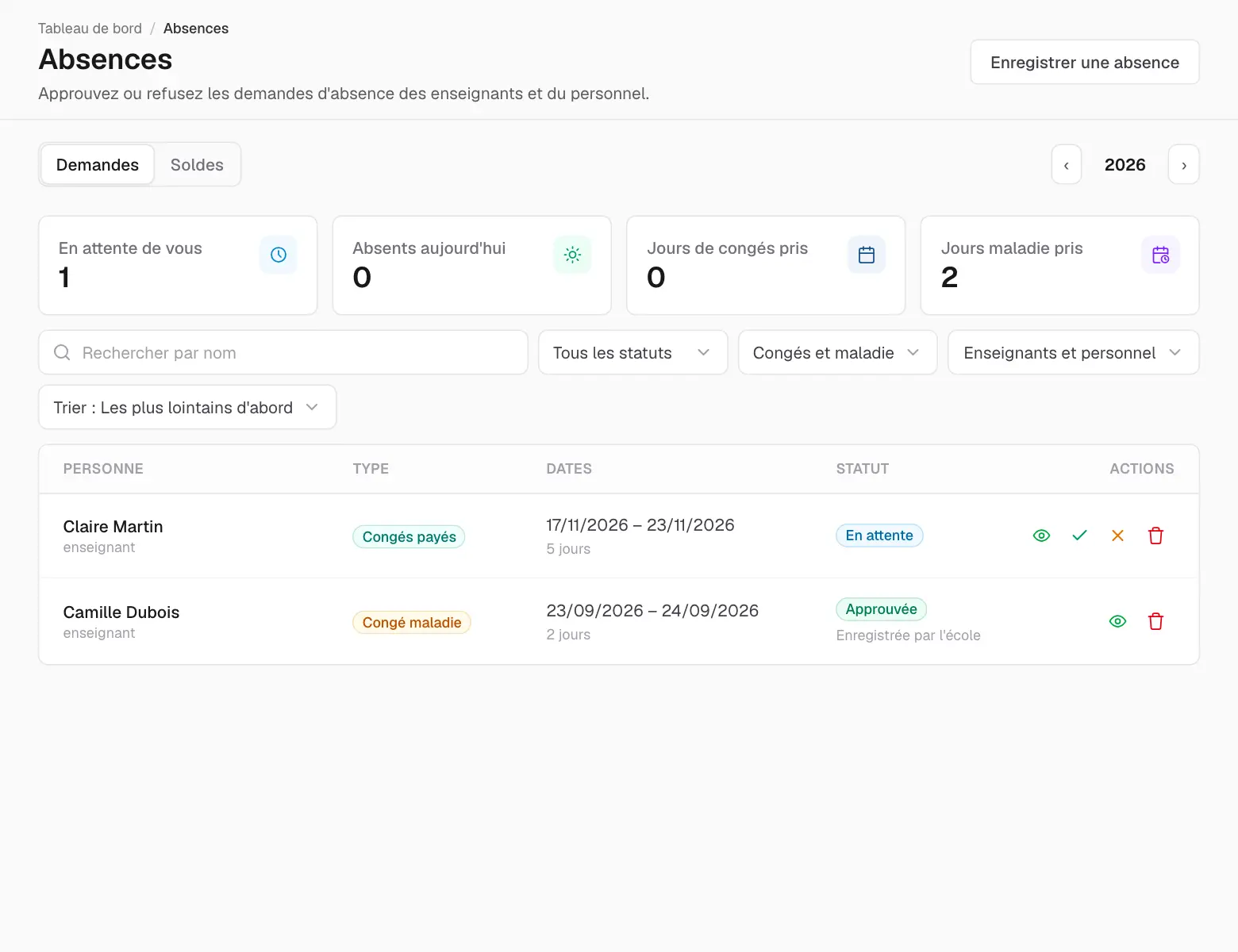Click the 2026 year label
The image size is (1238, 952).
tap(1125, 165)
